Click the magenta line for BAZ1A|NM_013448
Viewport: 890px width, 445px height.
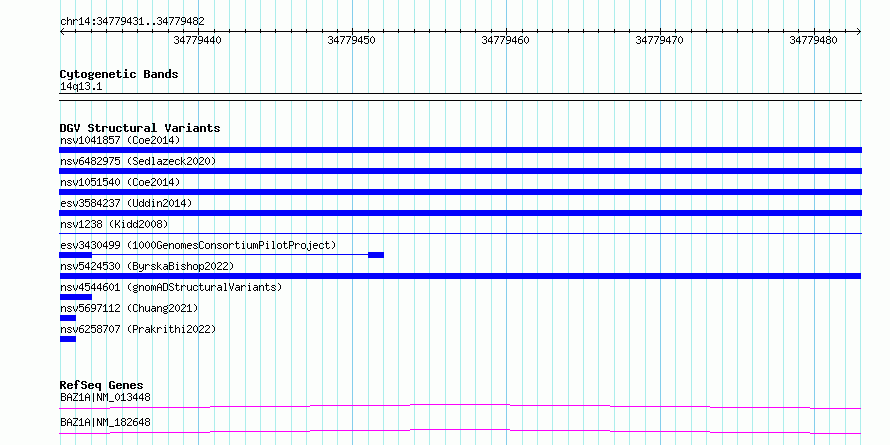pos(460,406)
